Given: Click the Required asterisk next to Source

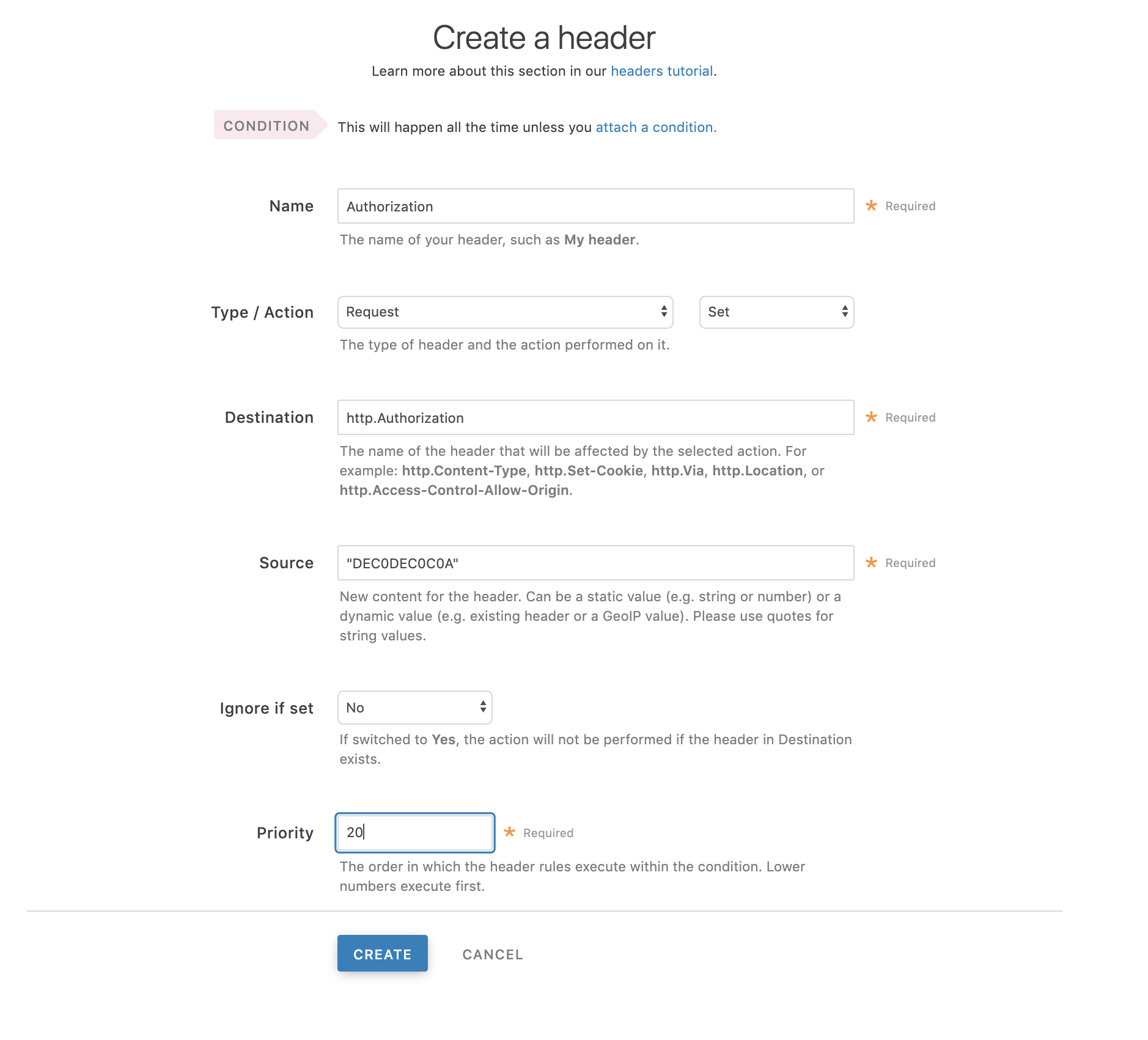Looking at the screenshot, I should coord(872,563).
